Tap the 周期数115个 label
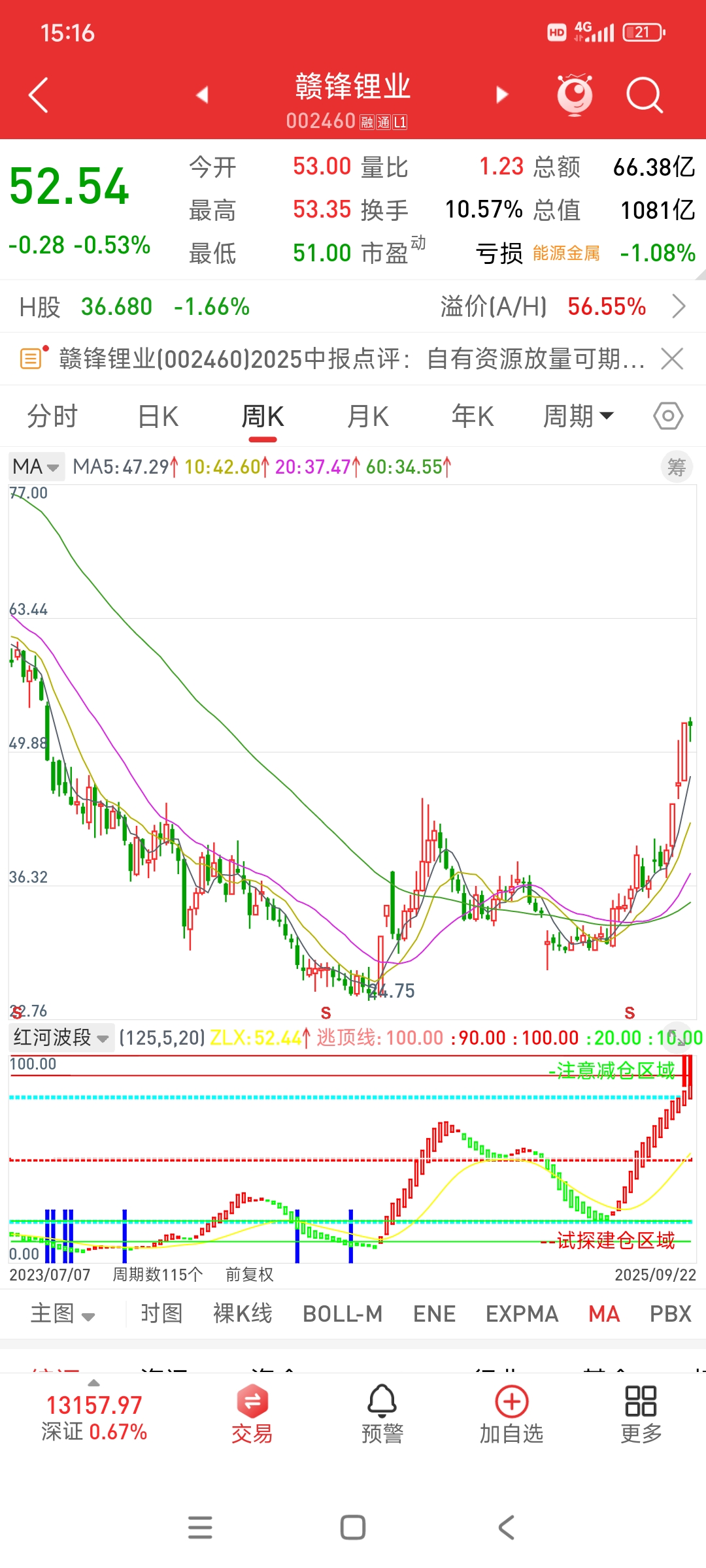The image size is (706, 1568). [158, 1275]
